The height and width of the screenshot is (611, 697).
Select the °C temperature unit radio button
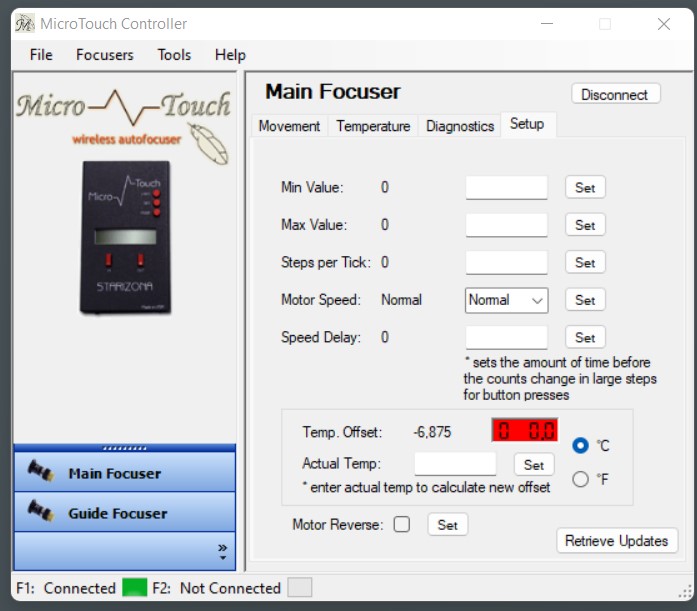tap(581, 445)
